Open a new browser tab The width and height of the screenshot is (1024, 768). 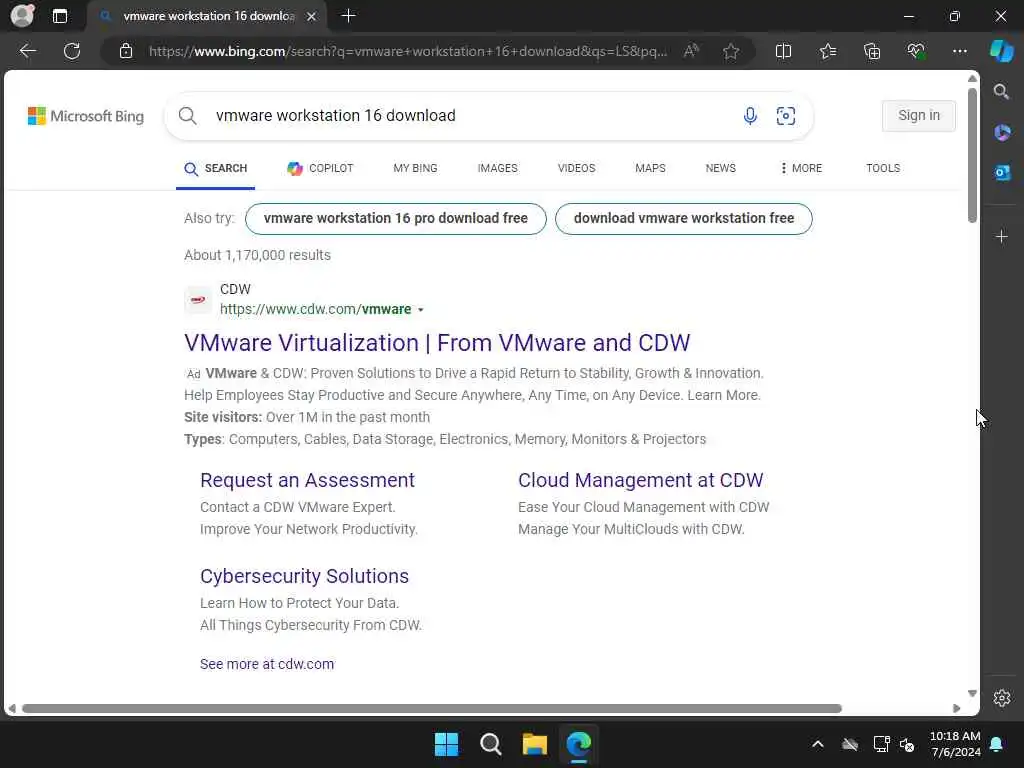pos(348,16)
